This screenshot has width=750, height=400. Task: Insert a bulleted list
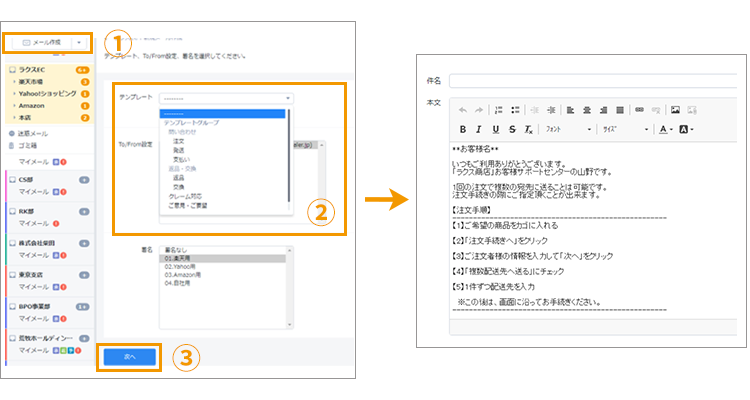515,110
